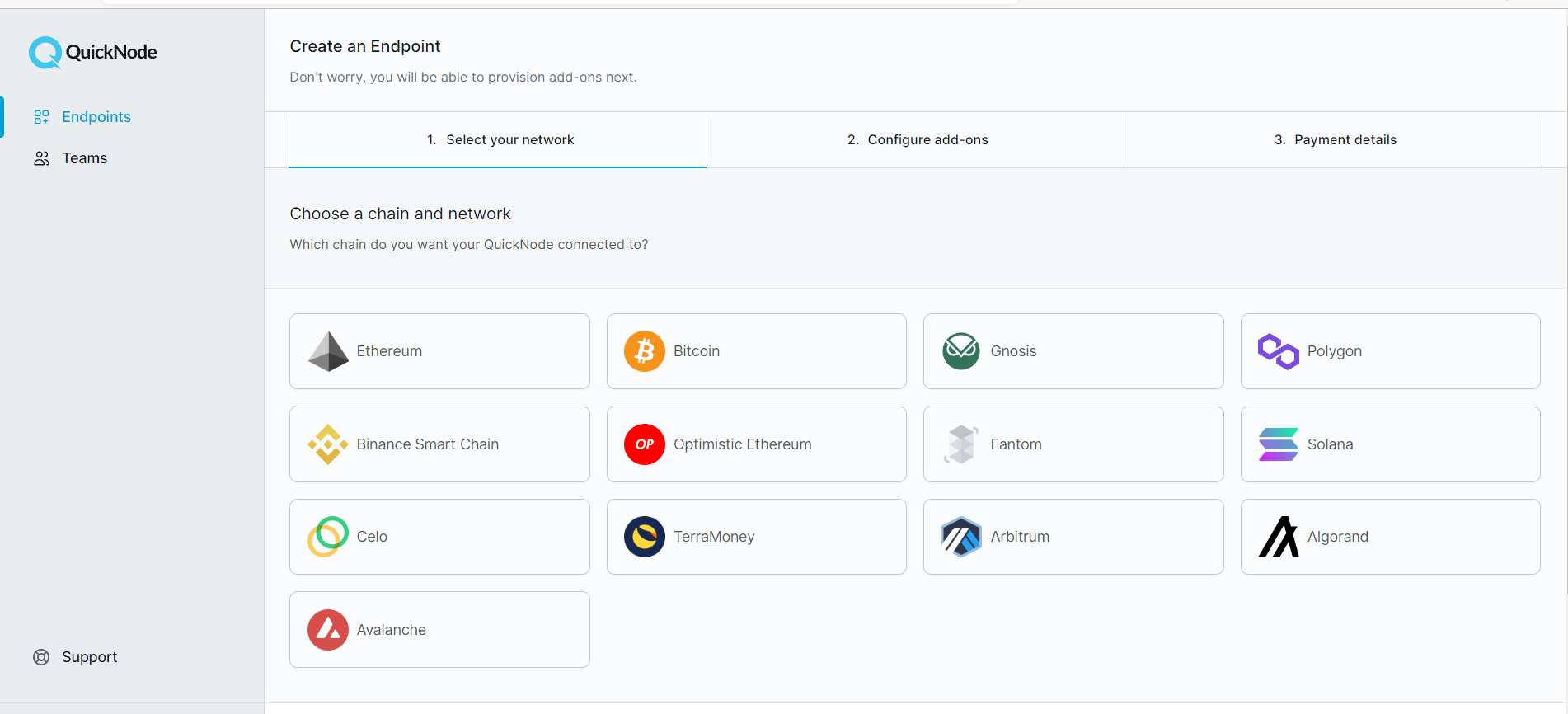Pick the Fantom chain card
1568x714 pixels.
(x=1073, y=444)
